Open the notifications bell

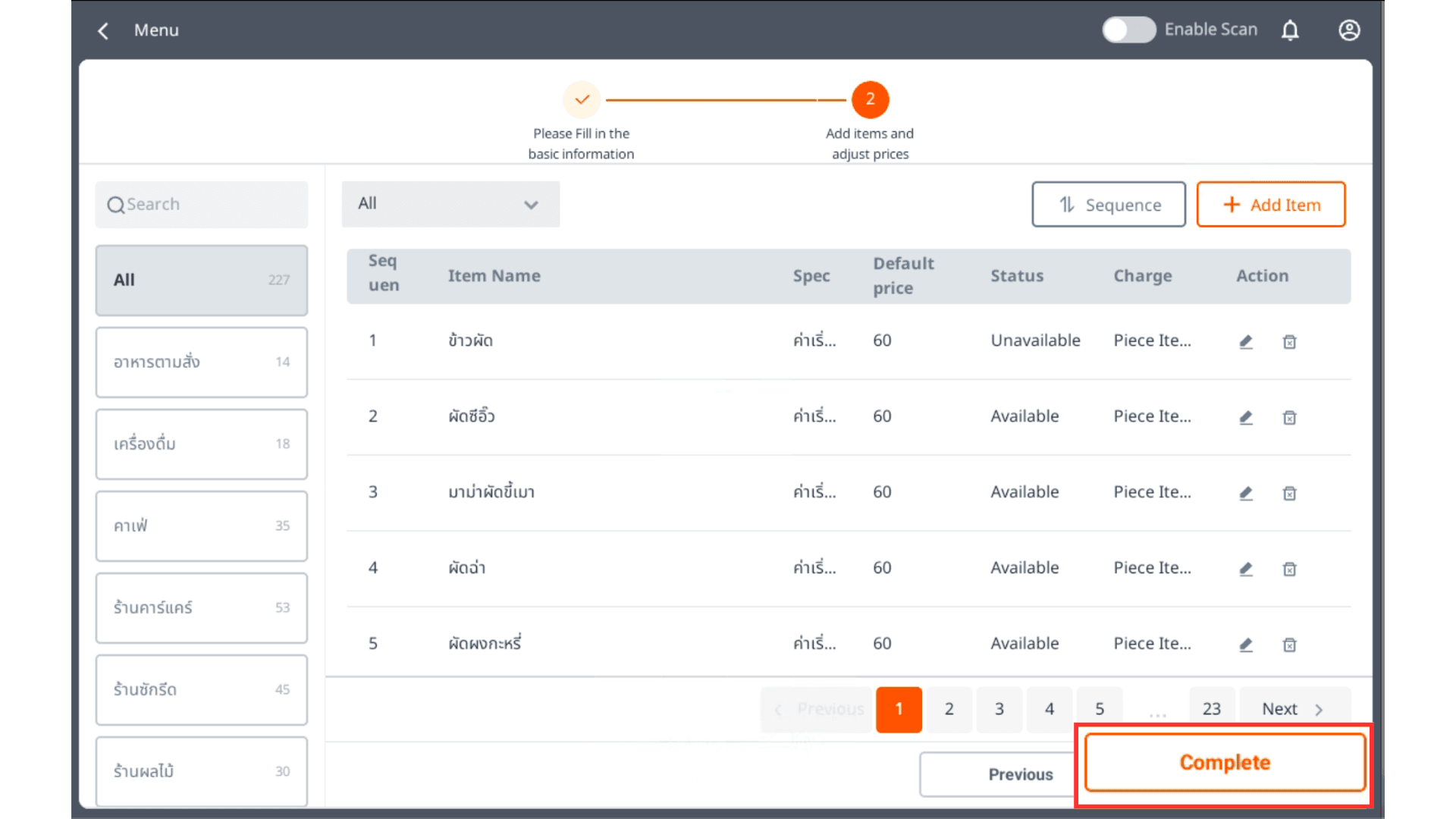pos(1290,30)
